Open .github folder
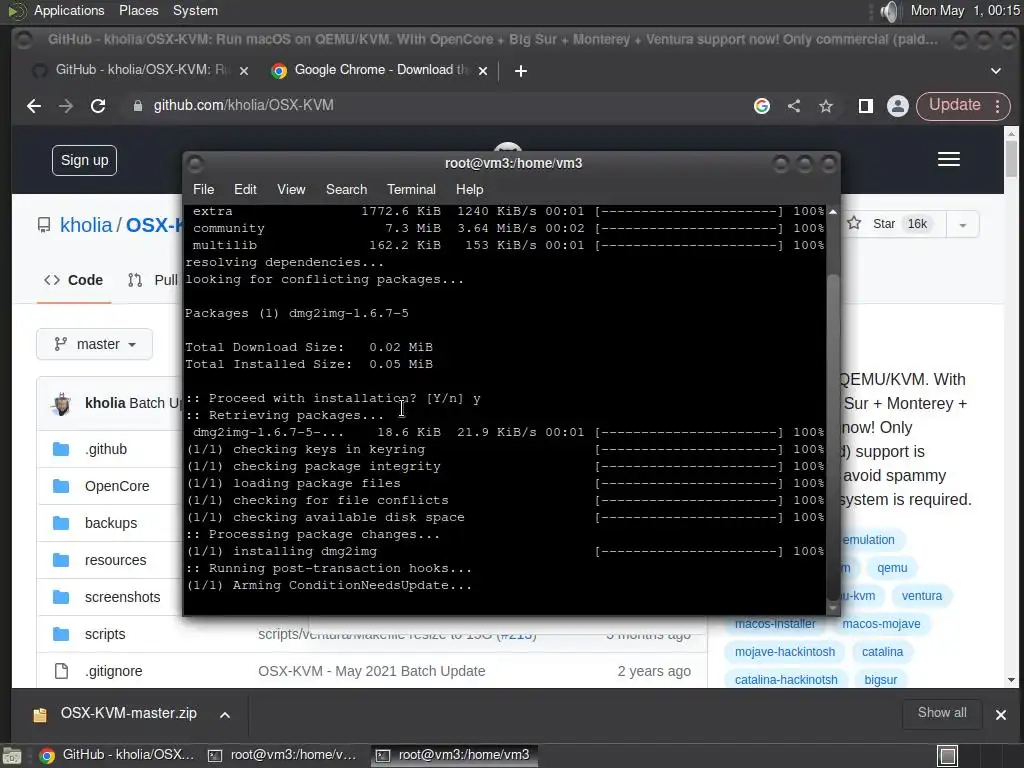This screenshot has width=1024, height=768. 106,449
